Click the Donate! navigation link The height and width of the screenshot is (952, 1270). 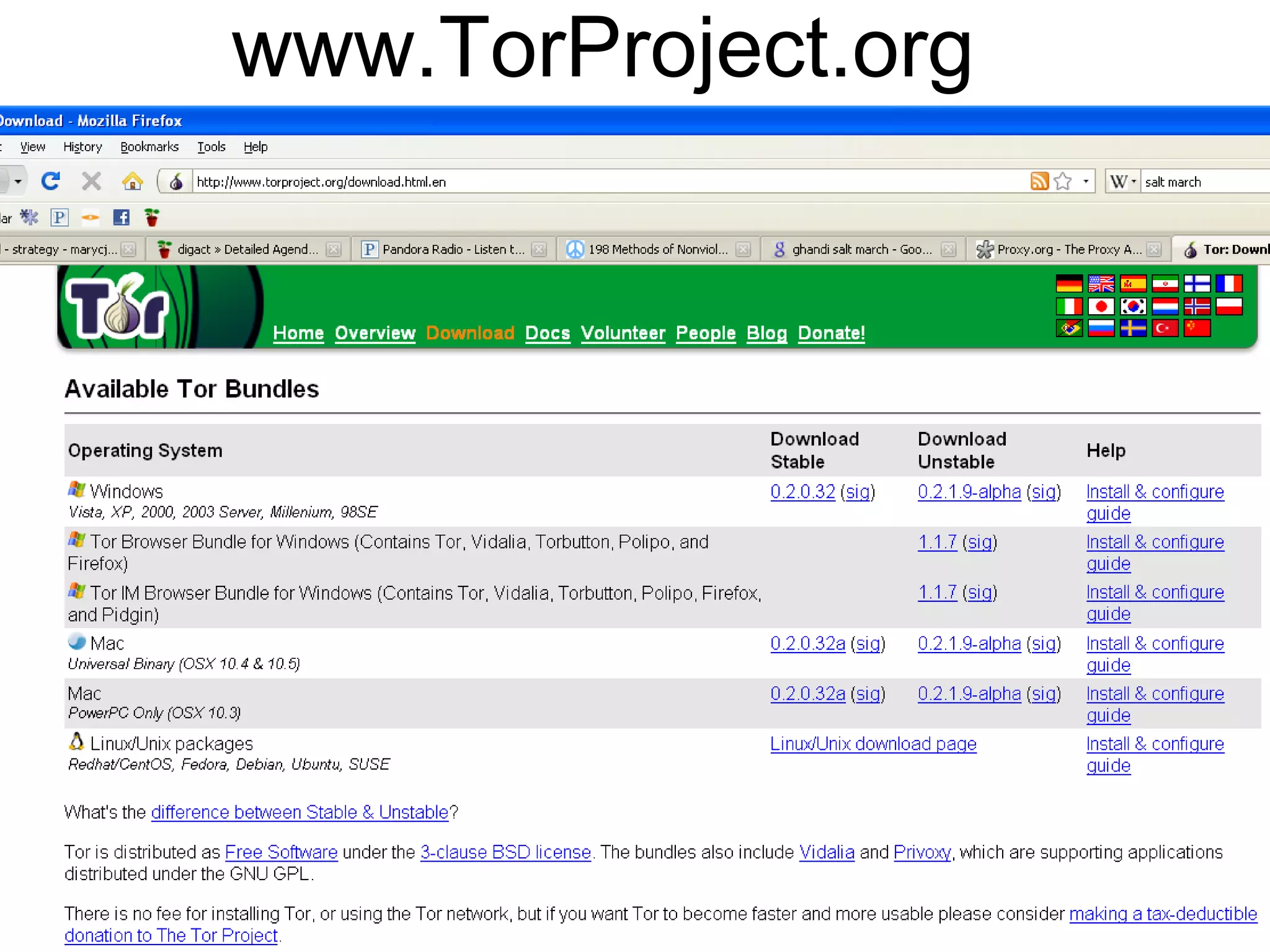tap(832, 333)
